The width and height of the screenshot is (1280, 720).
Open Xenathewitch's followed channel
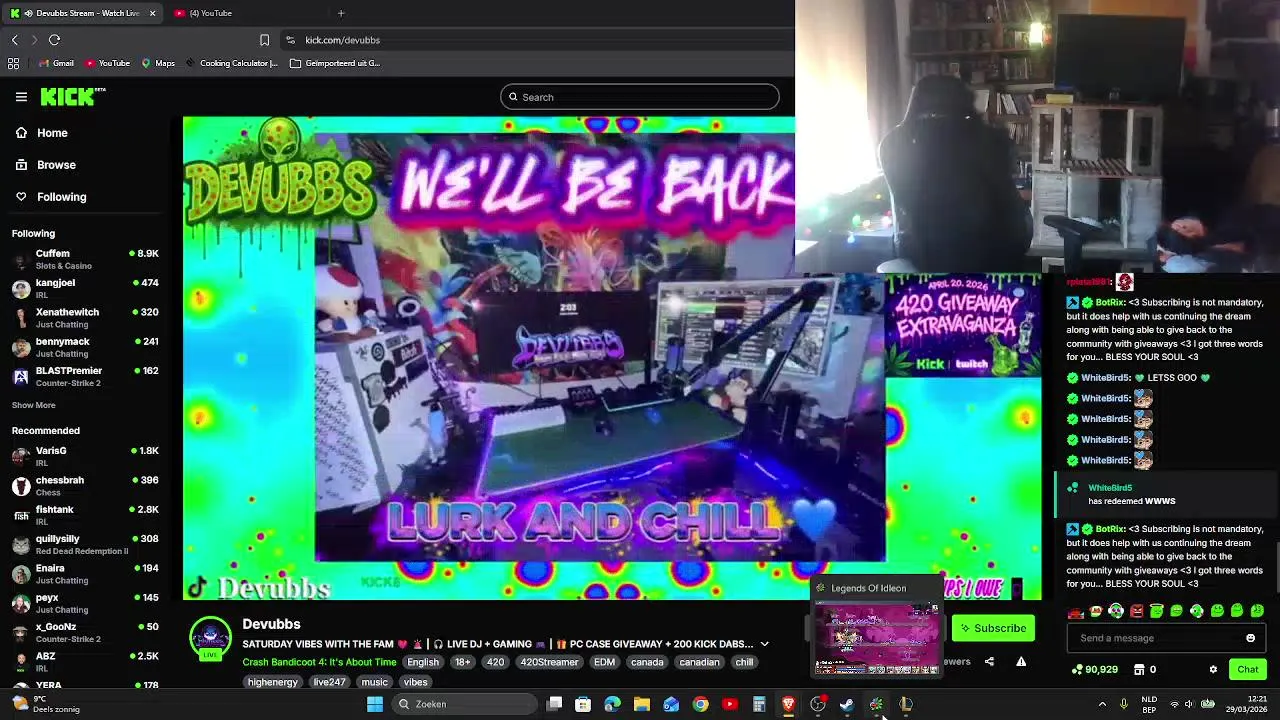pos(86,318)
